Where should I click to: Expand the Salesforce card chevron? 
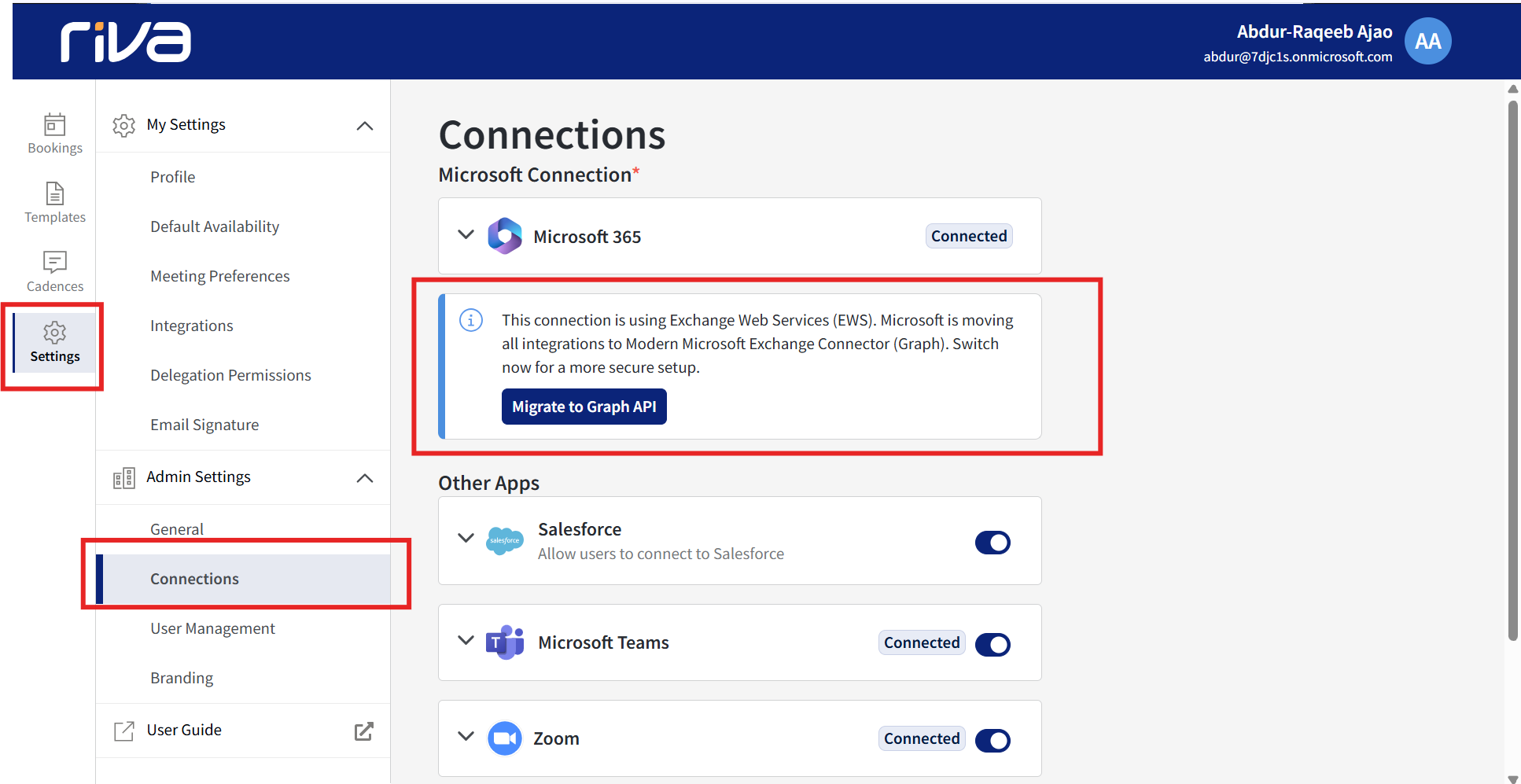pos(466,538)
